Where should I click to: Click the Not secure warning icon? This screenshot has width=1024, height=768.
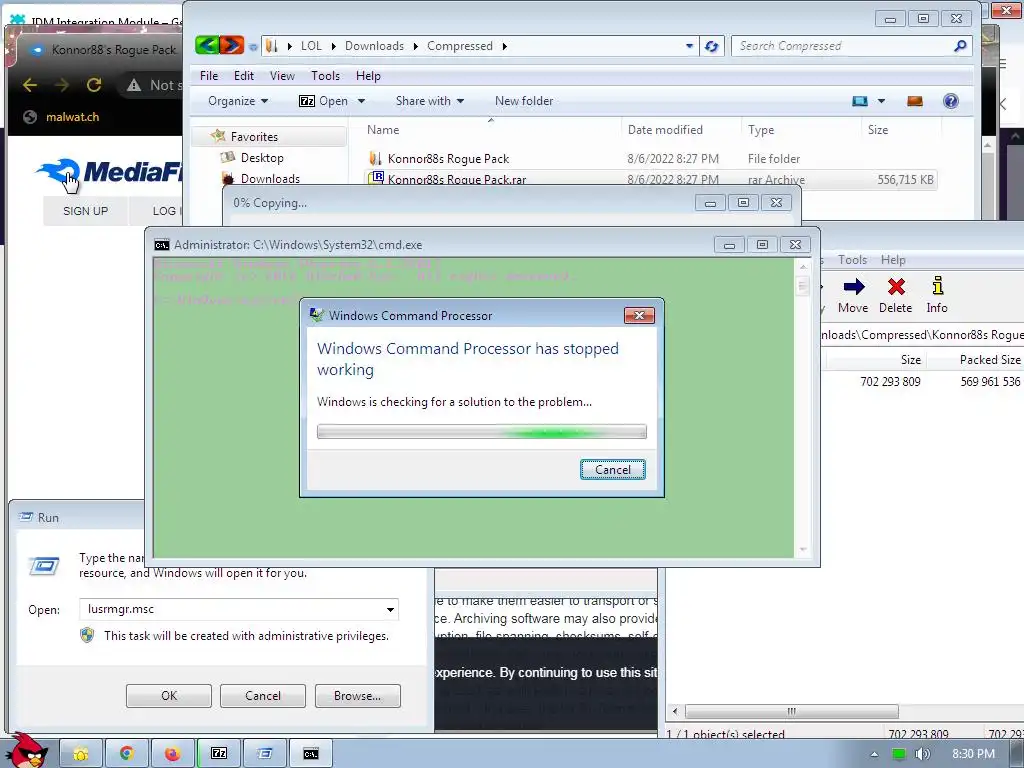pos(134,85)
